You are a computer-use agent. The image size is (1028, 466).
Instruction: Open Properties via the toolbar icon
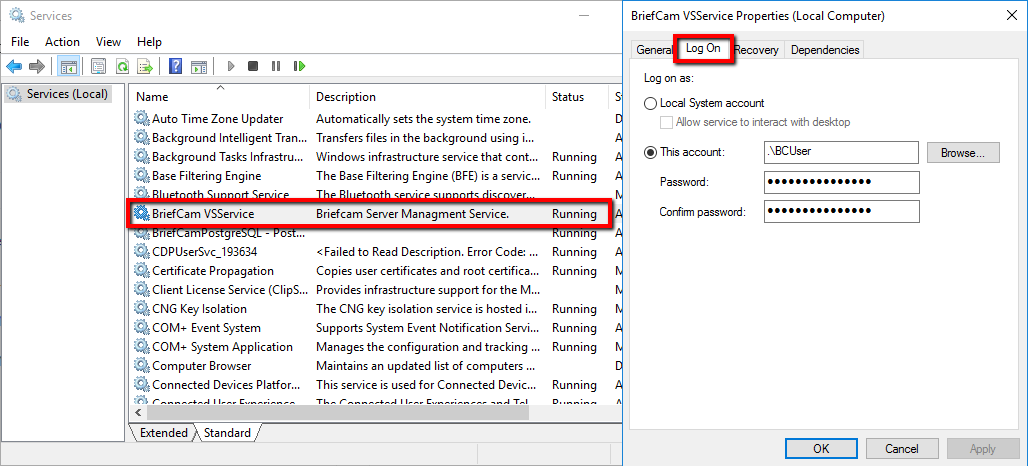[98, 66]
